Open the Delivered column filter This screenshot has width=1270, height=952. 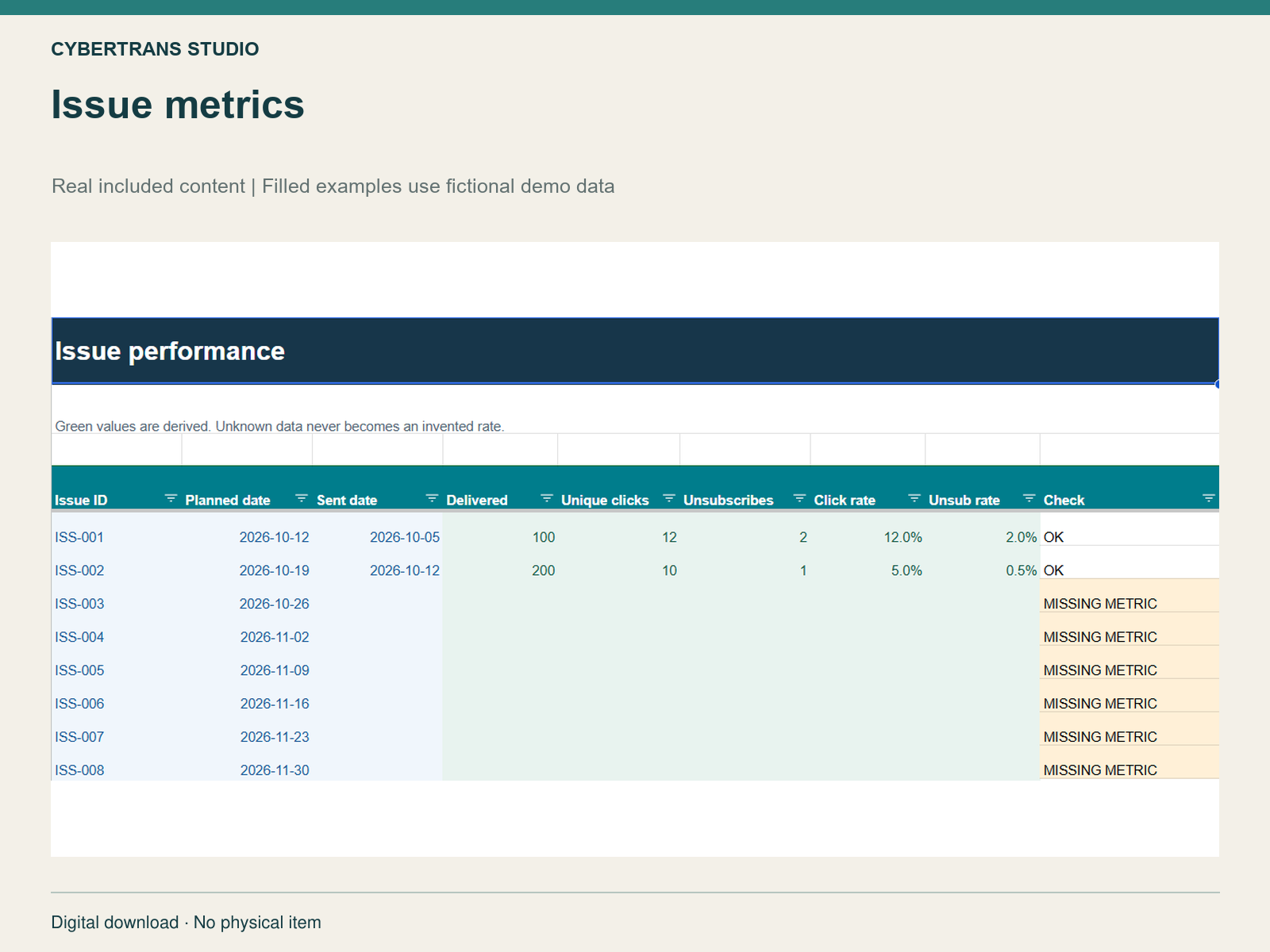(x=547, y=498)
